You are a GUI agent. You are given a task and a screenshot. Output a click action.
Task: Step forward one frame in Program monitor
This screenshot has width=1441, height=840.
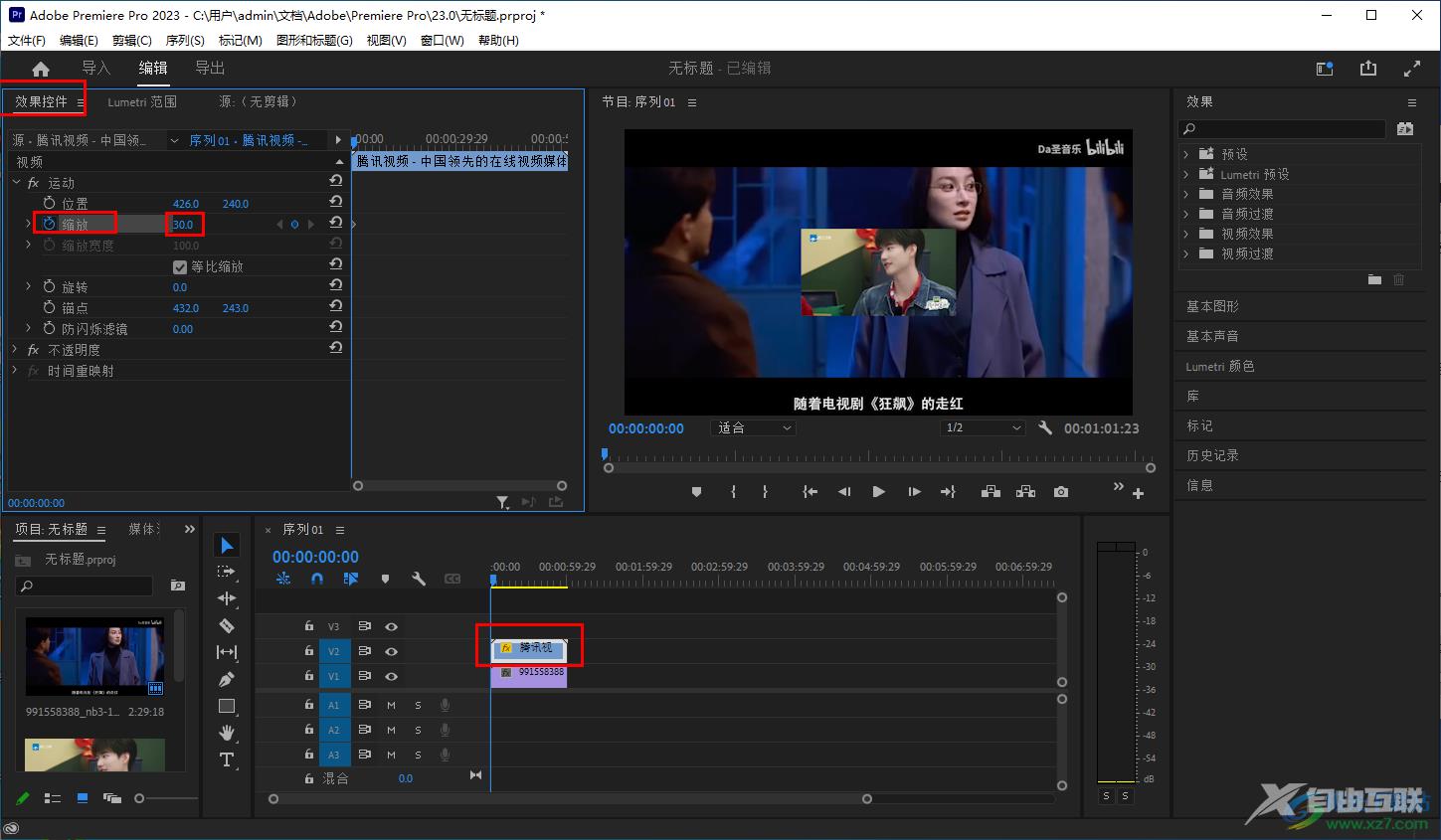click(914, 492)
